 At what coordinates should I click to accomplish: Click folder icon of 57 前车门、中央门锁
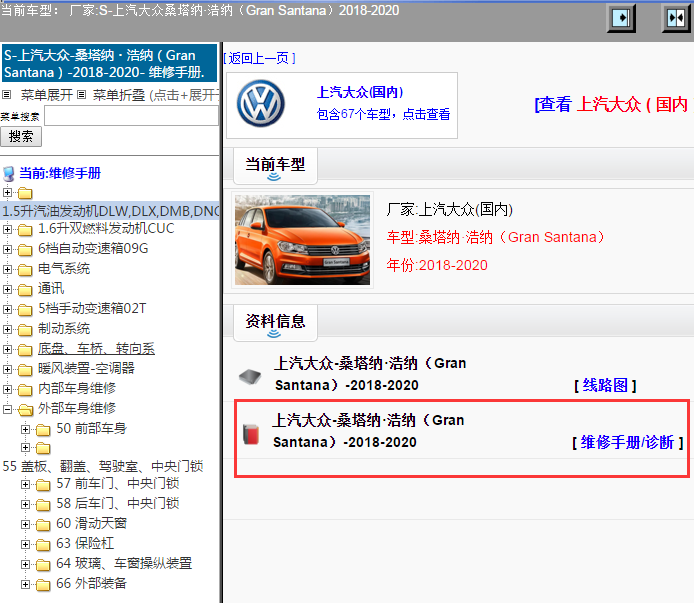(43, 485)
